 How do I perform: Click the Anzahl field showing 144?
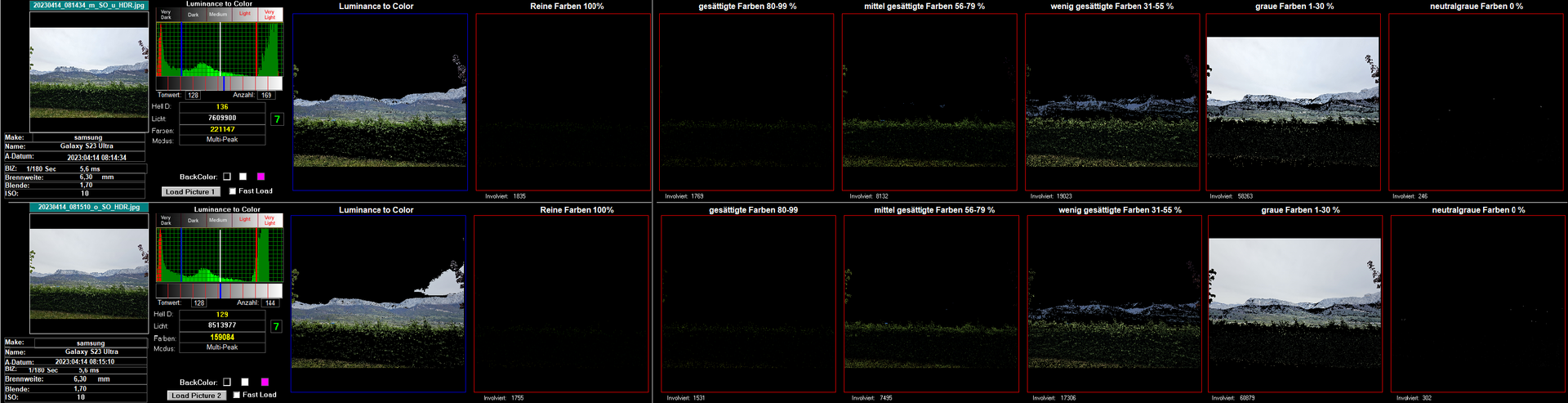coord(270,303)
